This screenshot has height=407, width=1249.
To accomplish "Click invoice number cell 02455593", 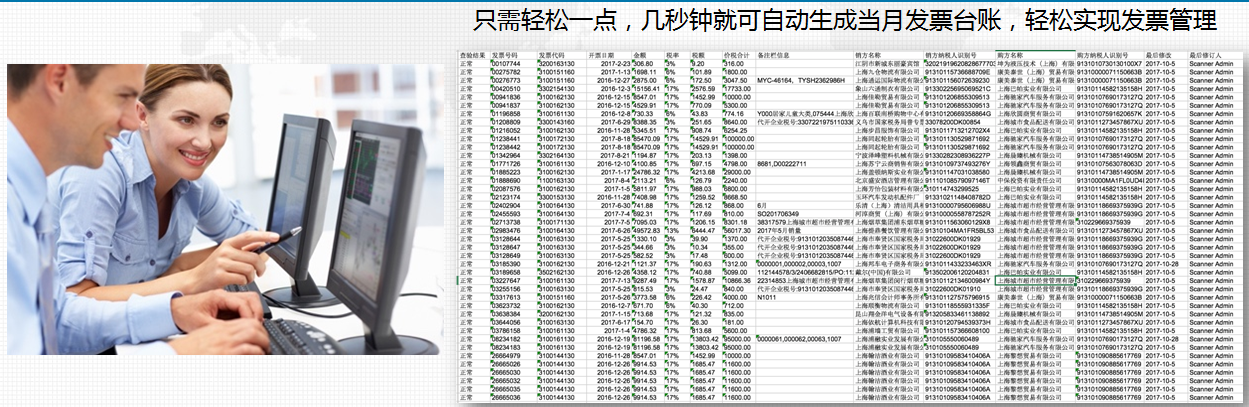I will point(506,212).
